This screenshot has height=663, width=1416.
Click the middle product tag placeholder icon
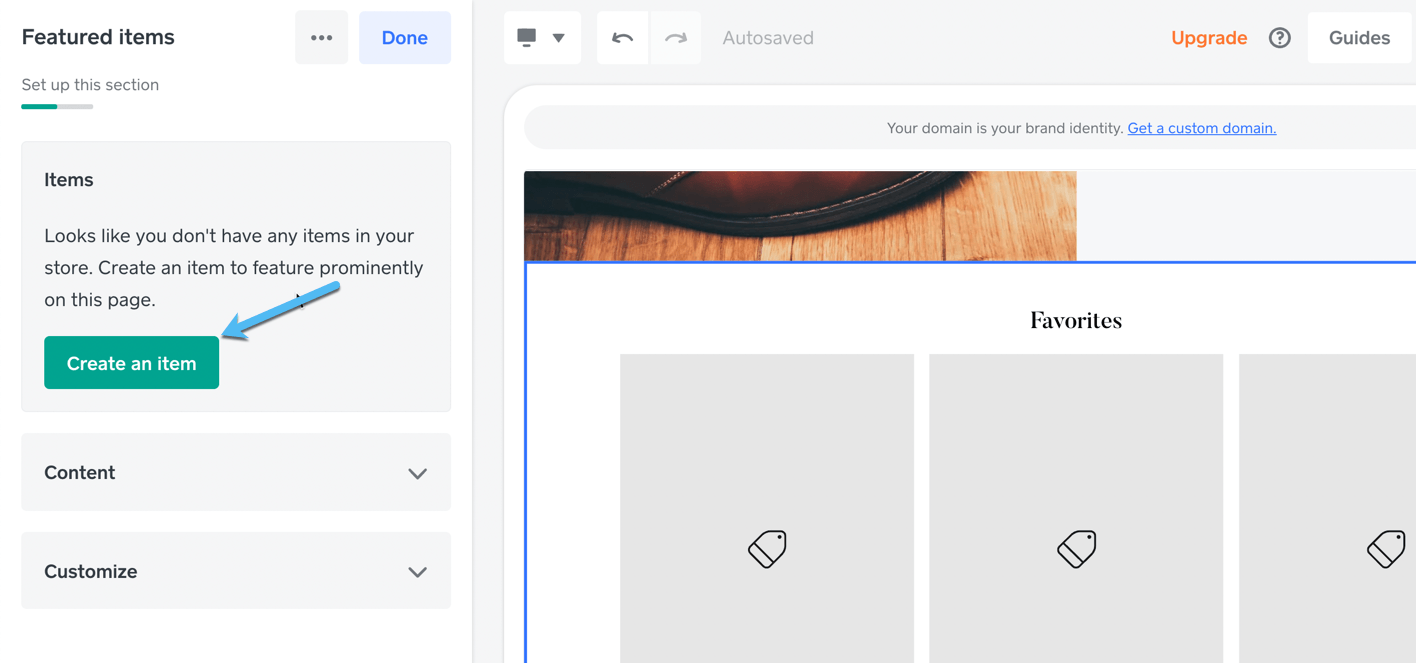1076,549
